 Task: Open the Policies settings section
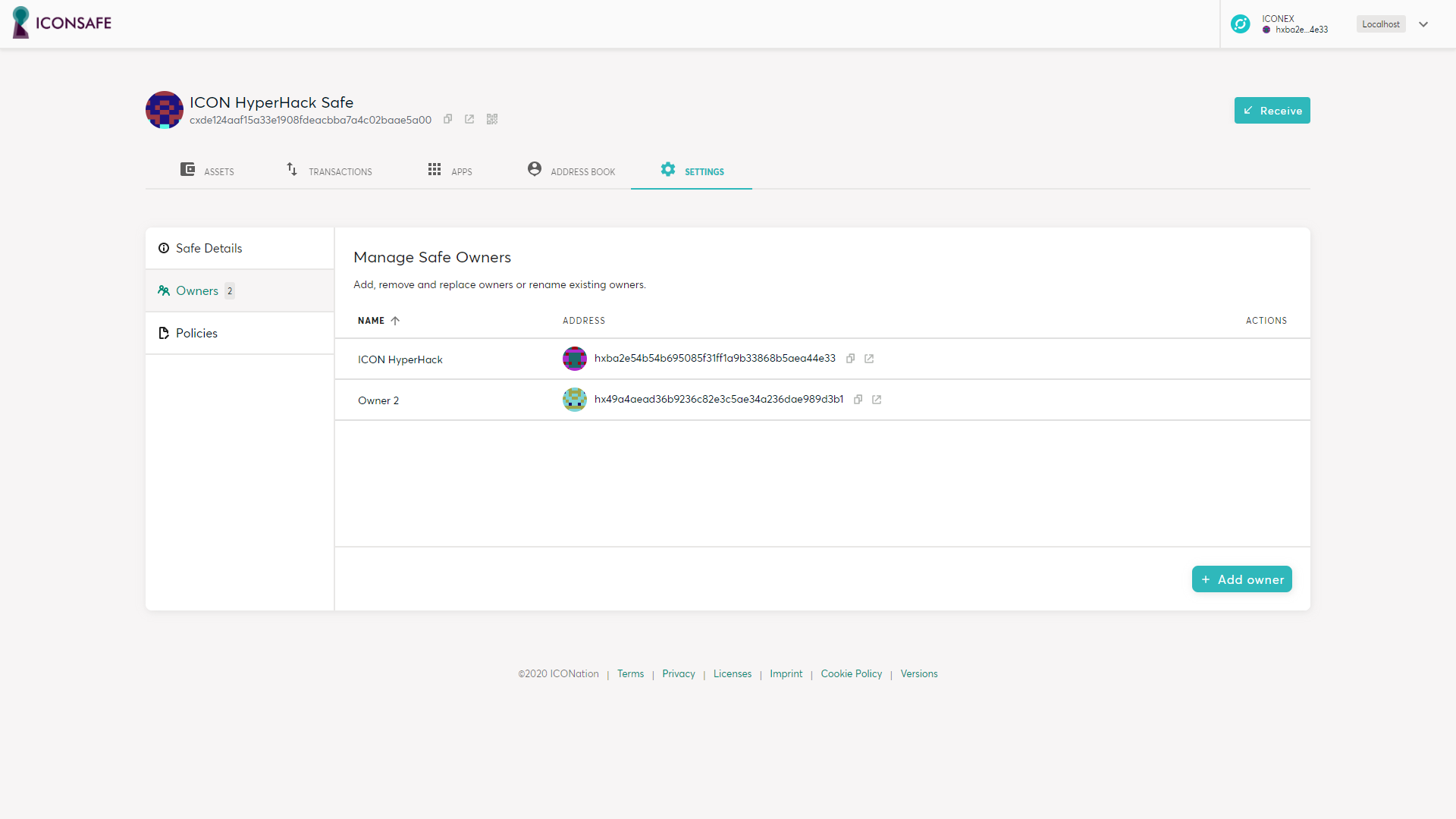tap(196, 333)
